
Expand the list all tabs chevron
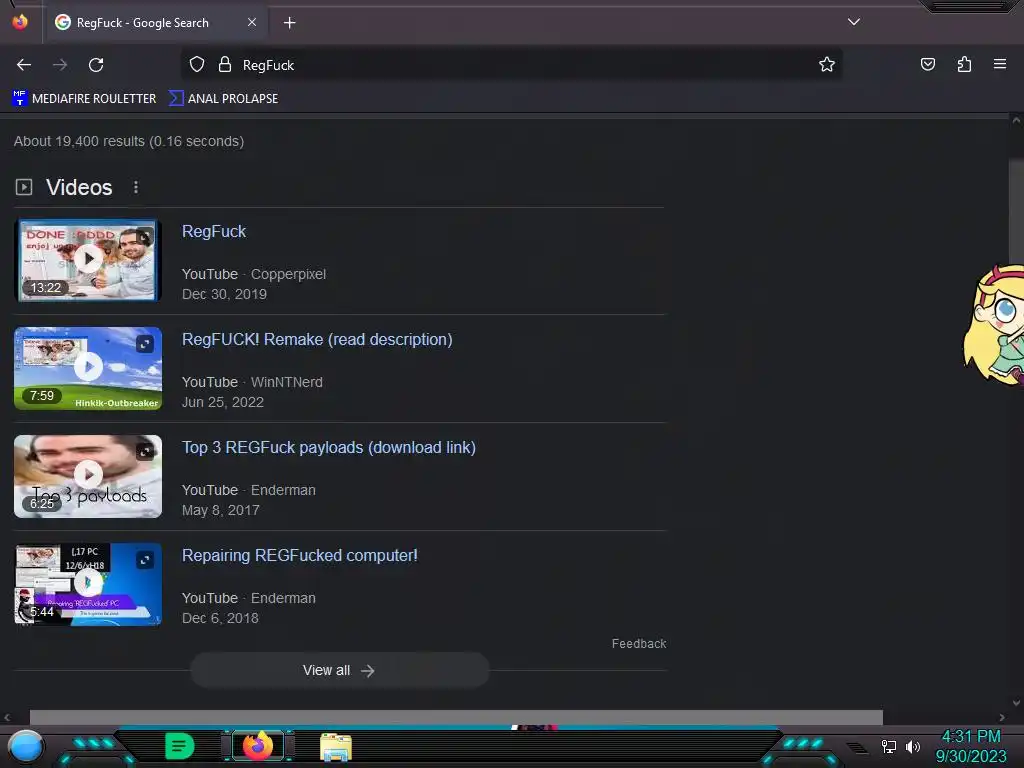(854, 22)
